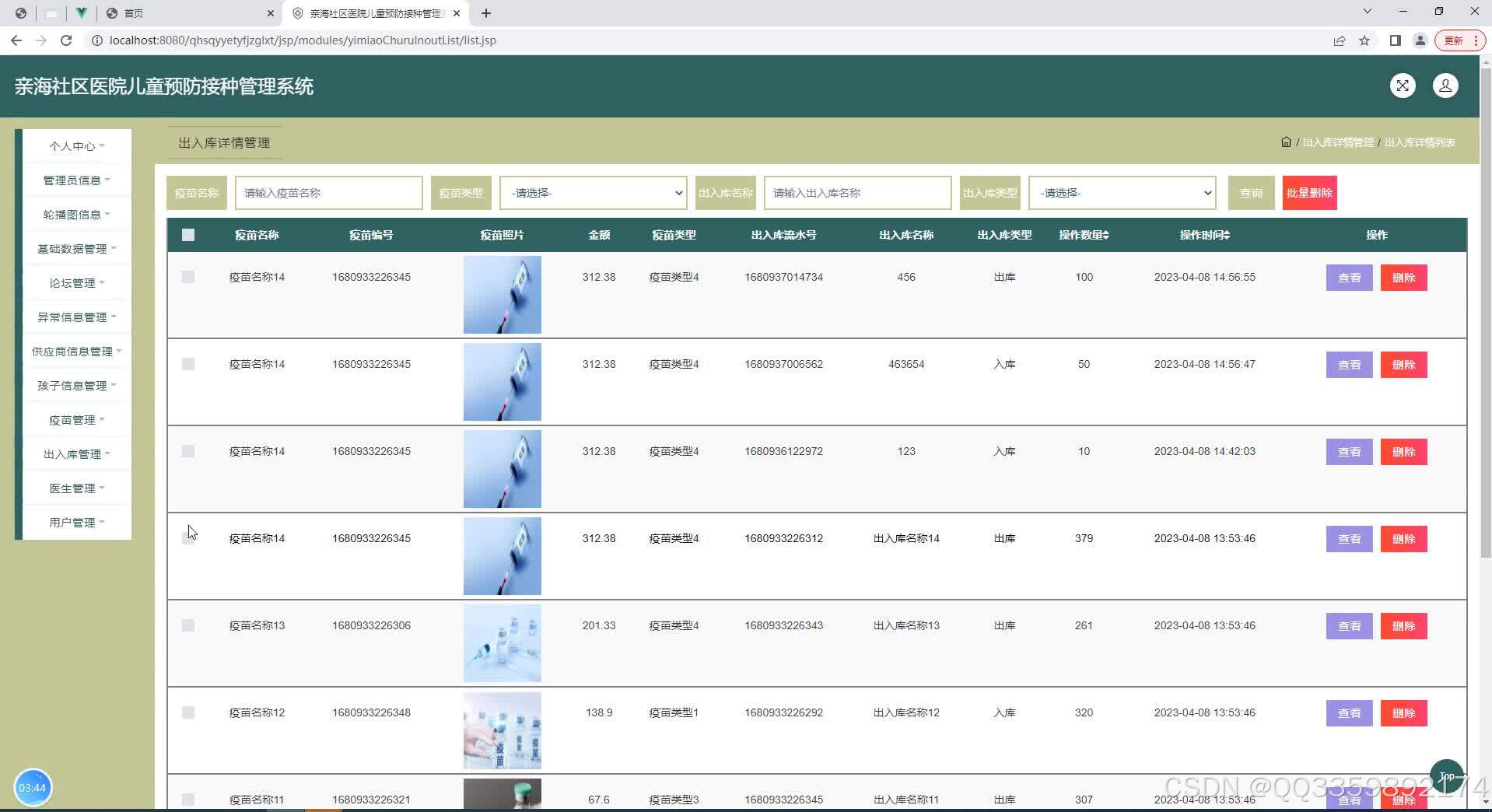The image size is (1492, 812).
Task: Open Chrome profile icon
Action: click(x=1420, y=40)
